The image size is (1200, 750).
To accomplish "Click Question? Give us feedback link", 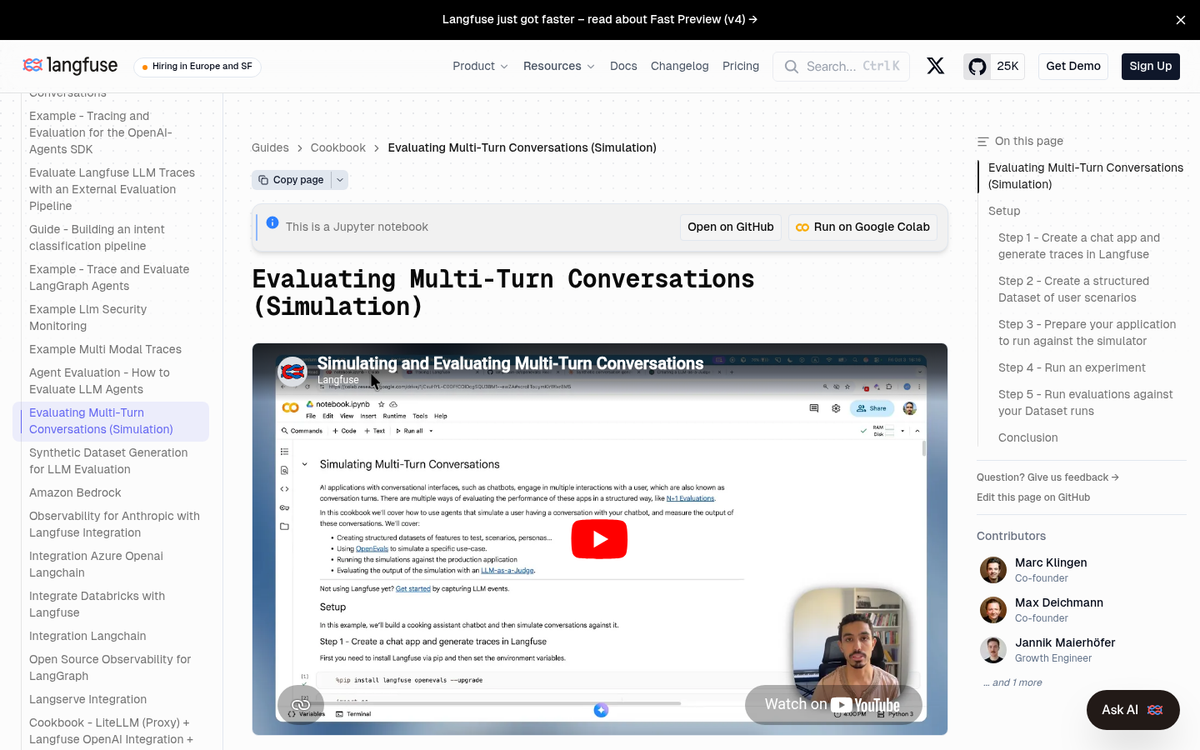I will [1048, 477].
